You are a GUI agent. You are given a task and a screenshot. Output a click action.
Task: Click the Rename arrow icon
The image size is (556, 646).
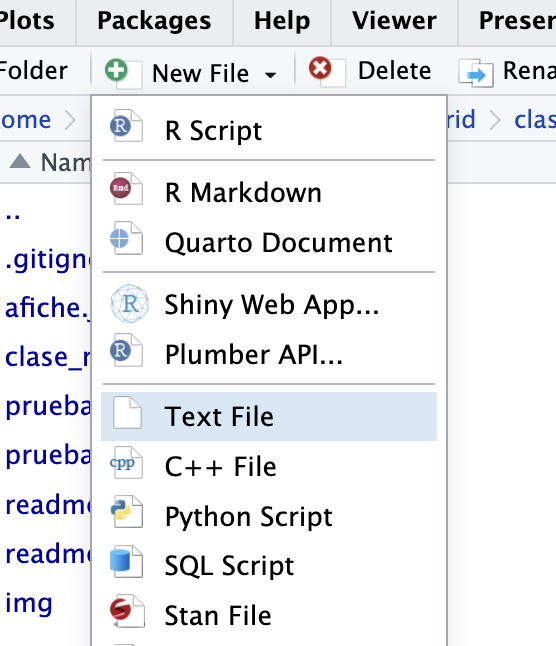coord(476,73)
